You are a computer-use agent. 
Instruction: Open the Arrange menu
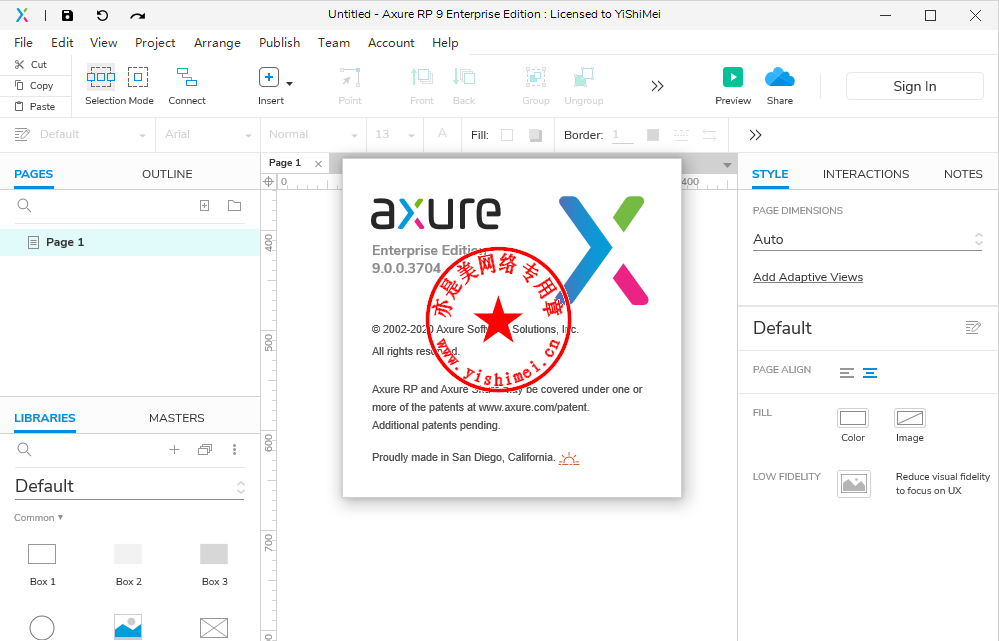click(x=217, y=43)
